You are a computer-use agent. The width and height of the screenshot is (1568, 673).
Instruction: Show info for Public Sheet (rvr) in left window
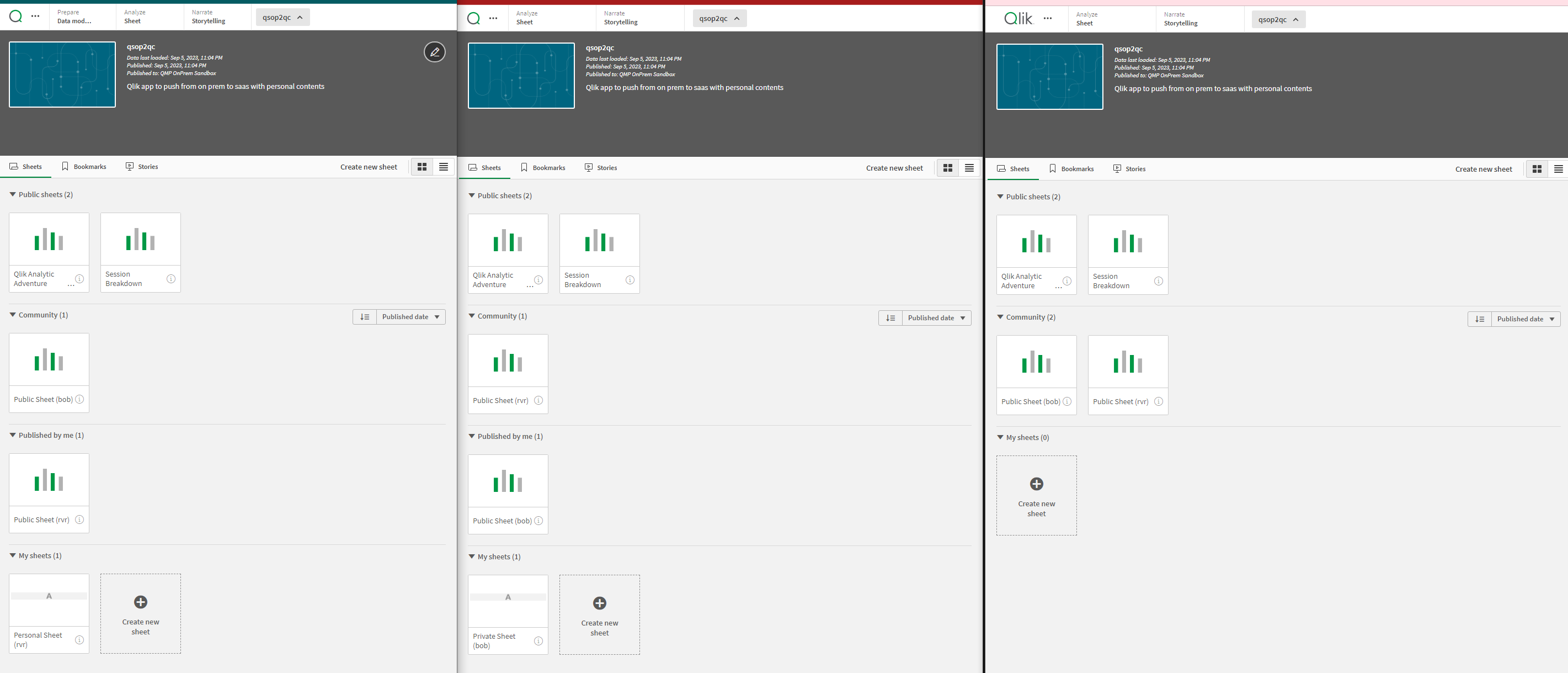coord(80,520)
